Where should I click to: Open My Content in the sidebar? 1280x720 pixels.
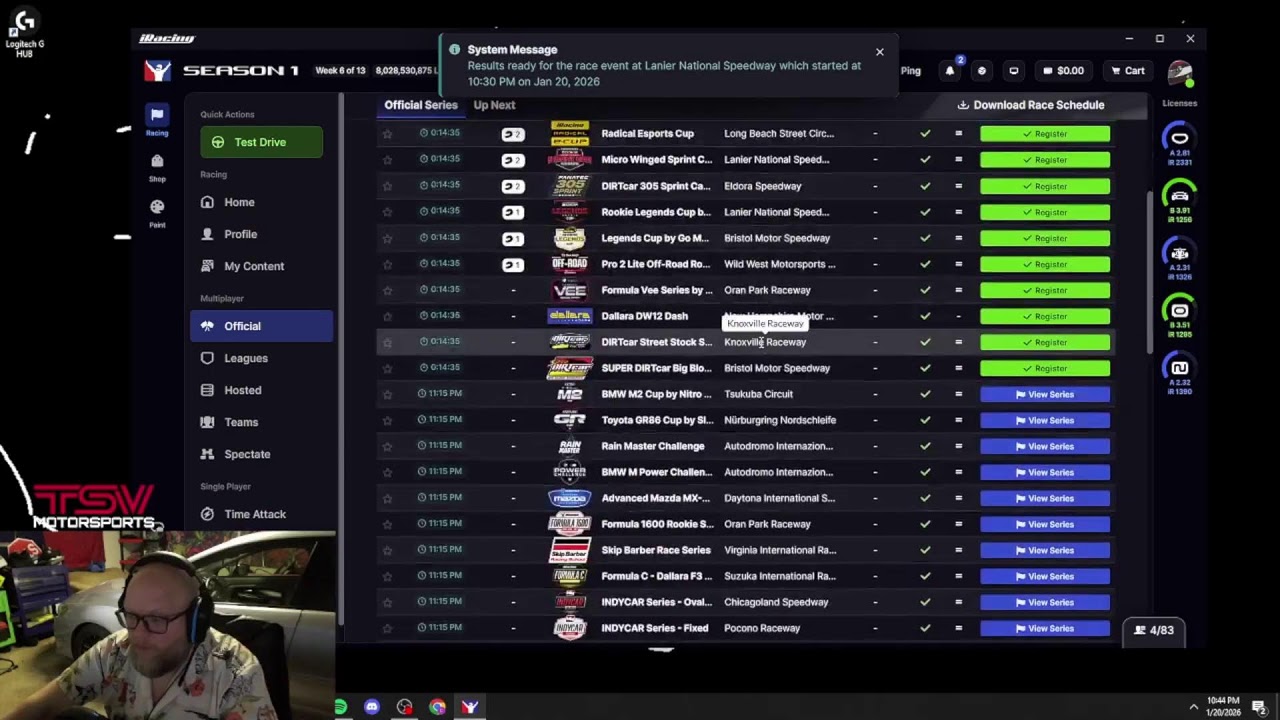click(261, 266)
